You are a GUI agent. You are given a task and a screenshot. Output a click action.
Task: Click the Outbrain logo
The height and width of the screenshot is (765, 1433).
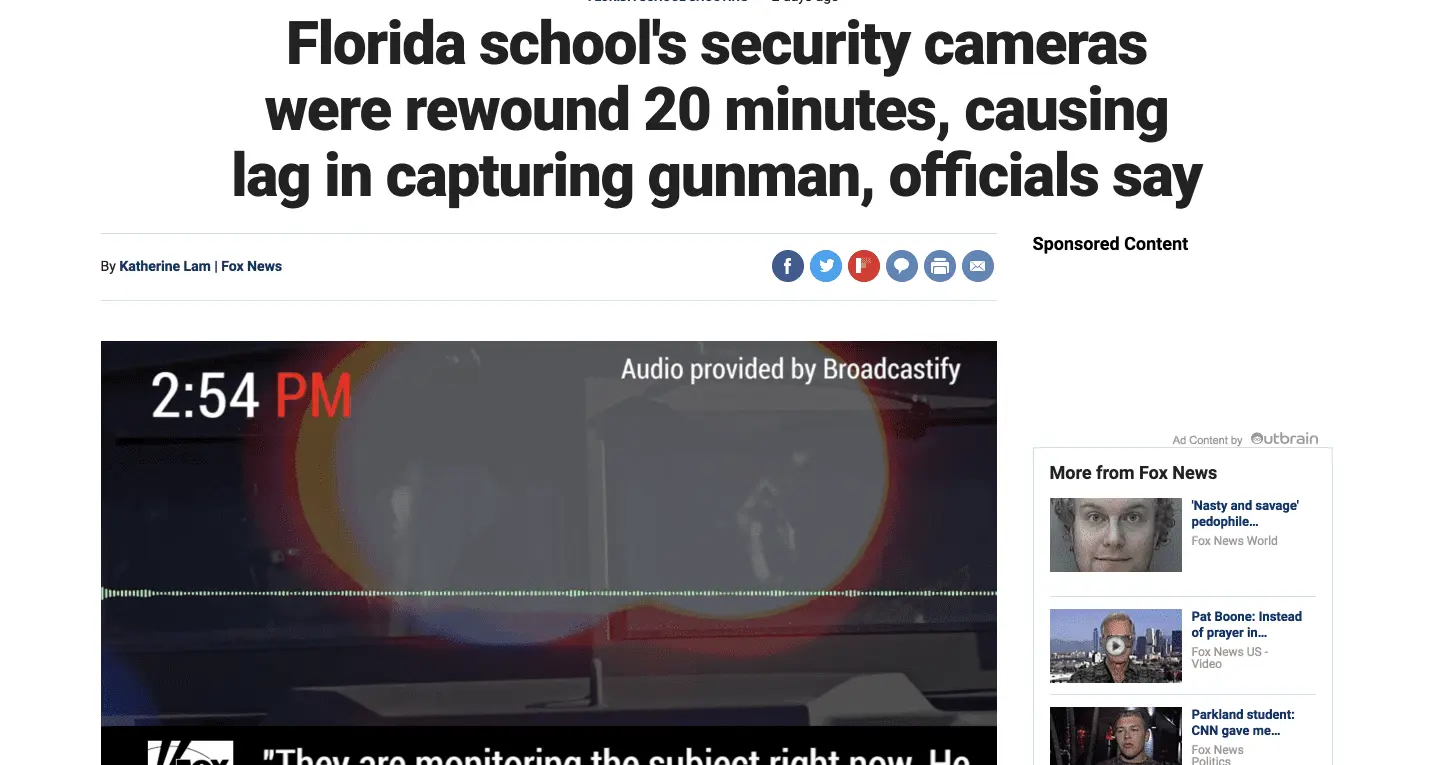point(1284,439)
